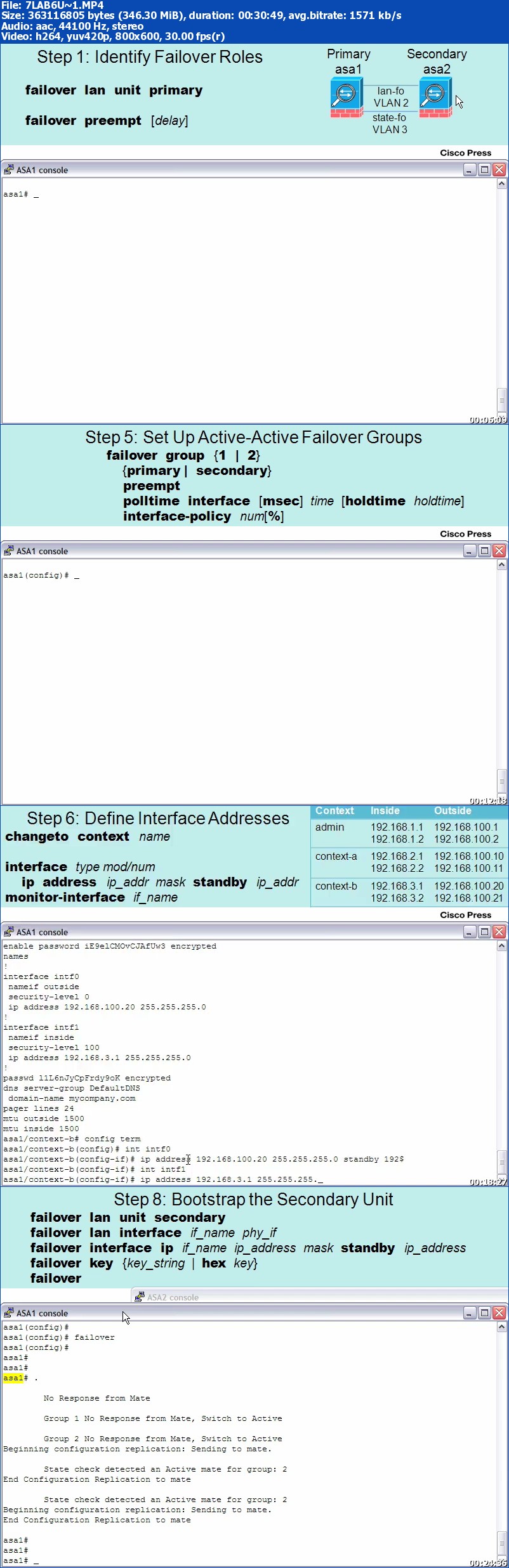Click the 'interface intf0' console line
The image size is (509, 1568).
click(41, 976)
